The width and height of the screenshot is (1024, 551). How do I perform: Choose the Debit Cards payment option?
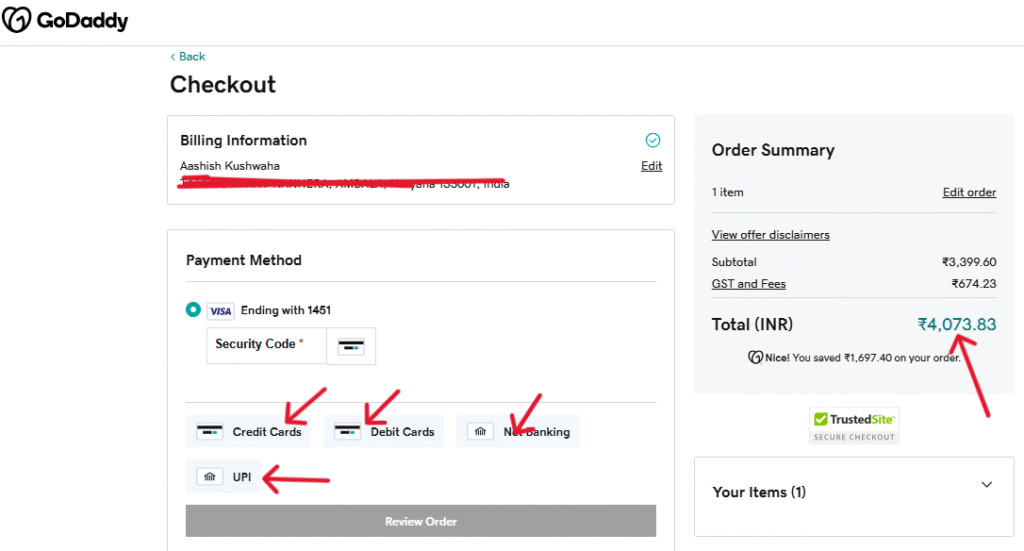pyautogui.click(x=384, y=432)
